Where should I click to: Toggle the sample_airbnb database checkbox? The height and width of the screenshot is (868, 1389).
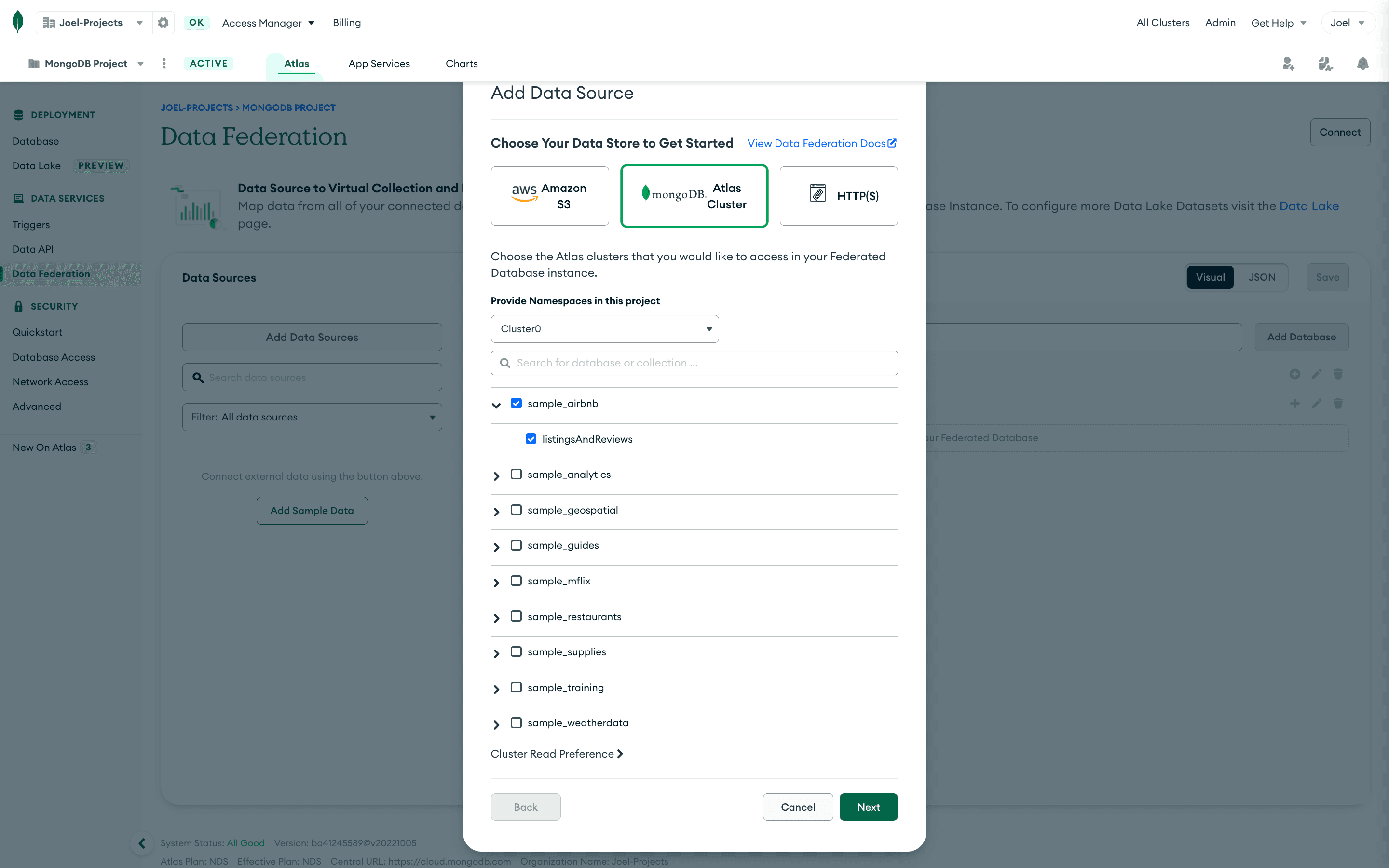(x=515, y=403)
